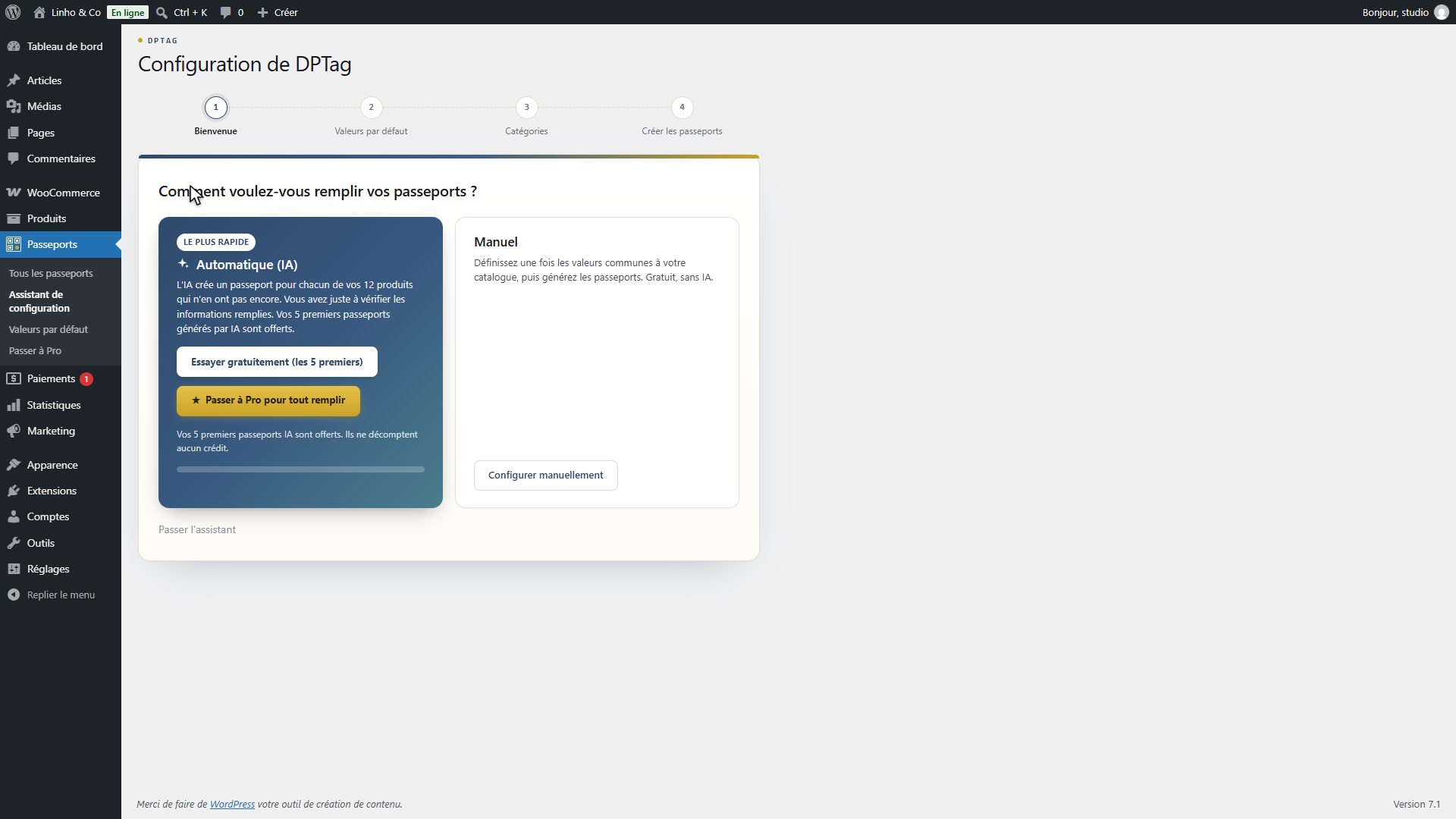This screenshot has height=819, width=1456.
Task: Click the Marketing megaphone icon
Action: click(x=14, y=431)
